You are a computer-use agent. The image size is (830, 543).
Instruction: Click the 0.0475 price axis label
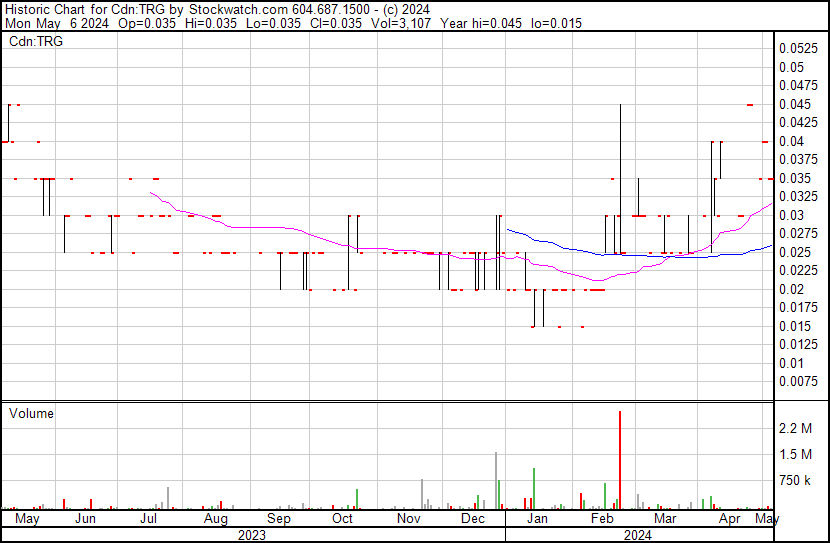[798, 86]
